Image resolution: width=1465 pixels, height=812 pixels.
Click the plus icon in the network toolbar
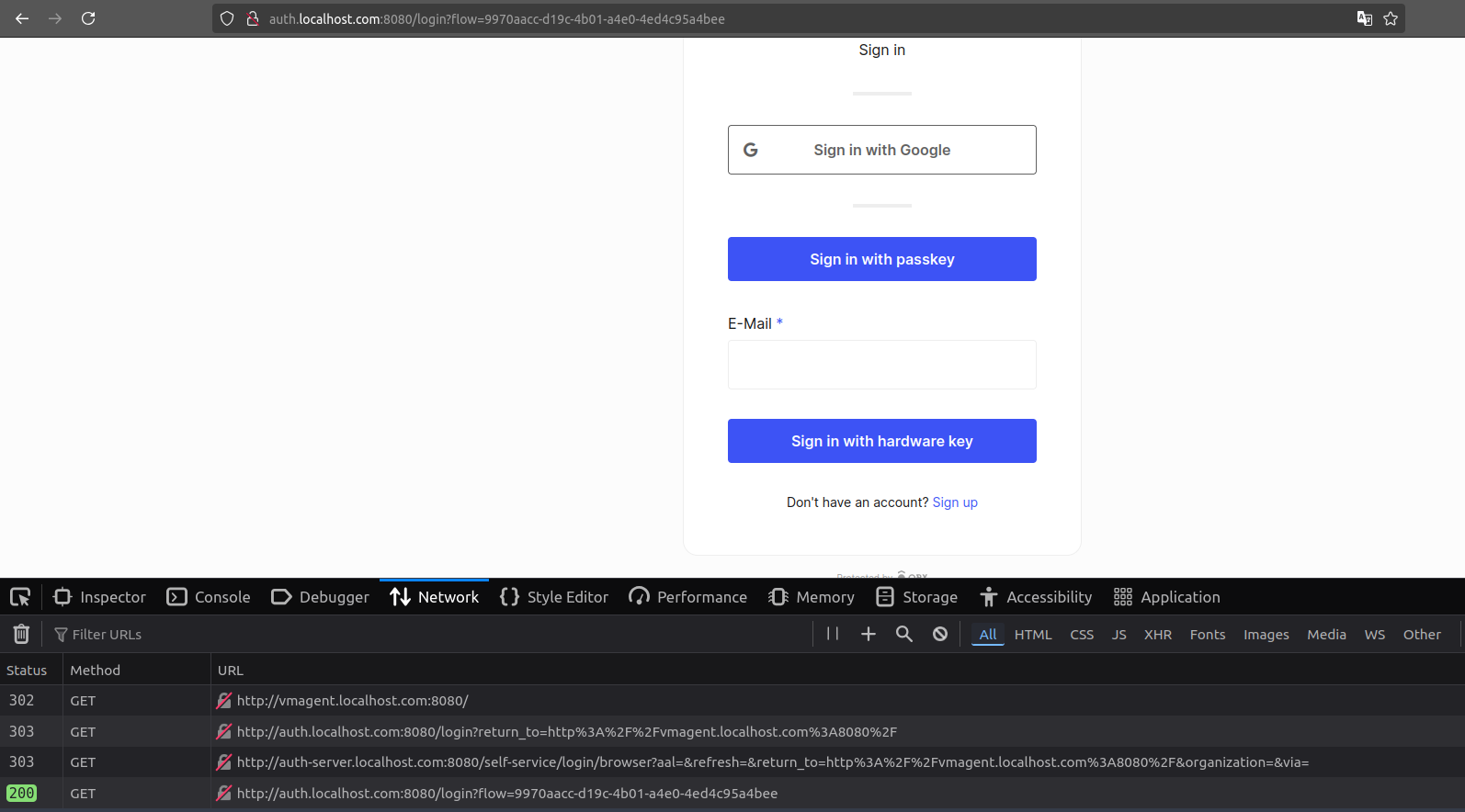(x=868, y=634)
